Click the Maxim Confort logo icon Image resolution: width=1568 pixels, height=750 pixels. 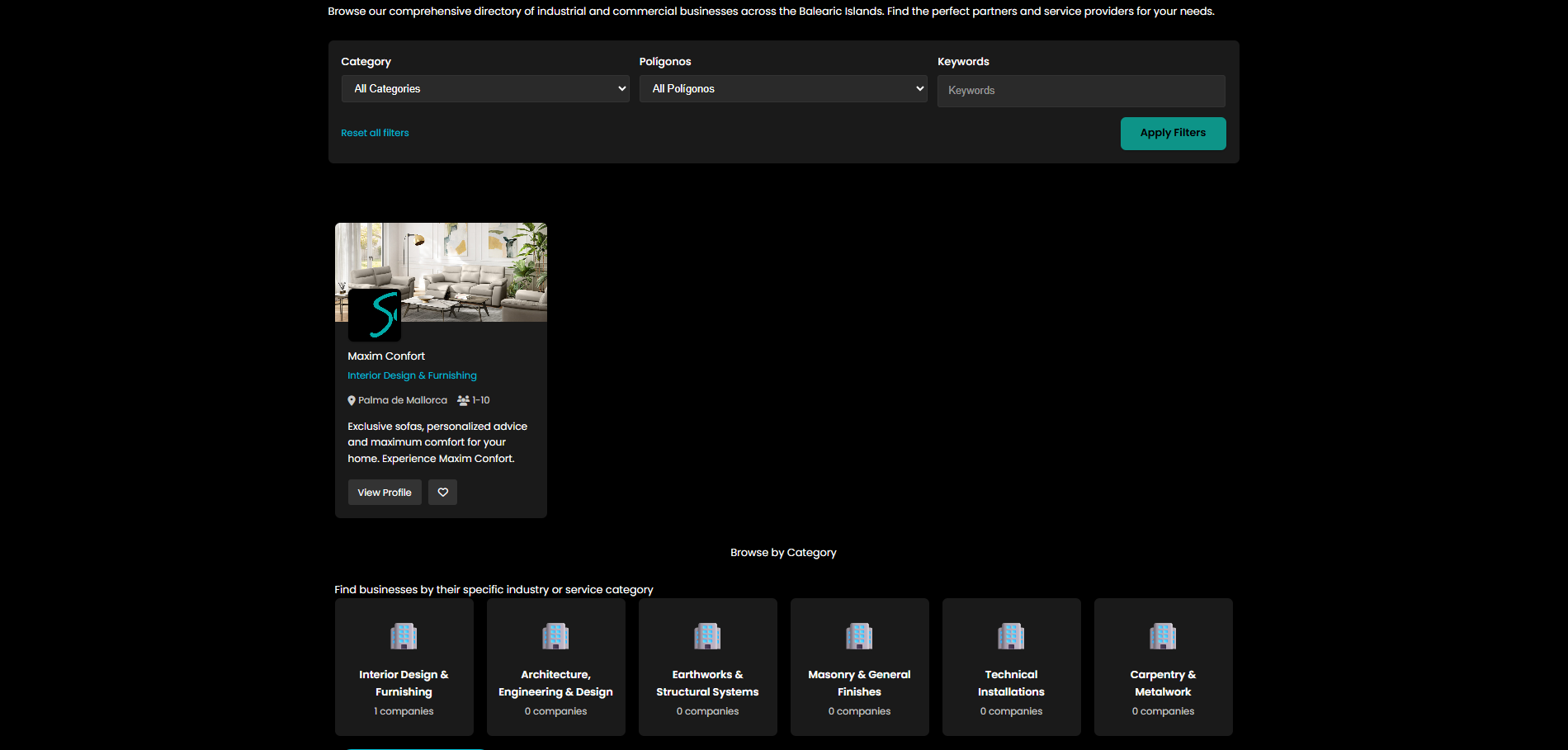(374, 314)
